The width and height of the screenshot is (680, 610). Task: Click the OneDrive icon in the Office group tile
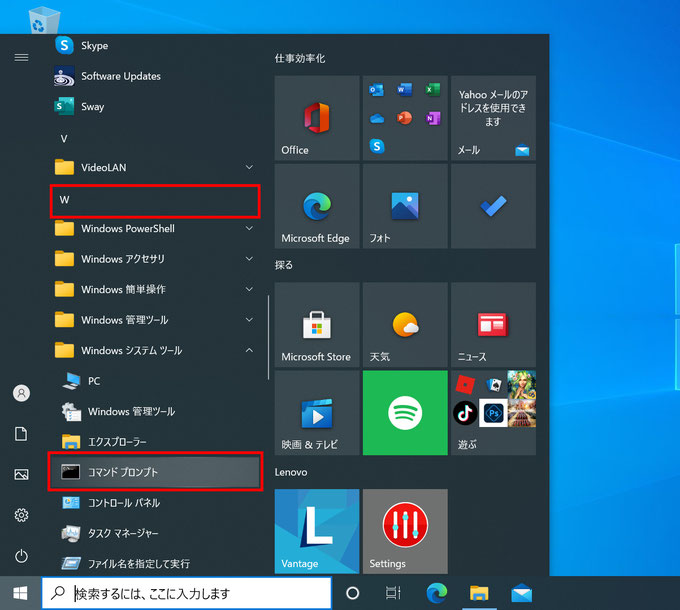coord(376,118)
